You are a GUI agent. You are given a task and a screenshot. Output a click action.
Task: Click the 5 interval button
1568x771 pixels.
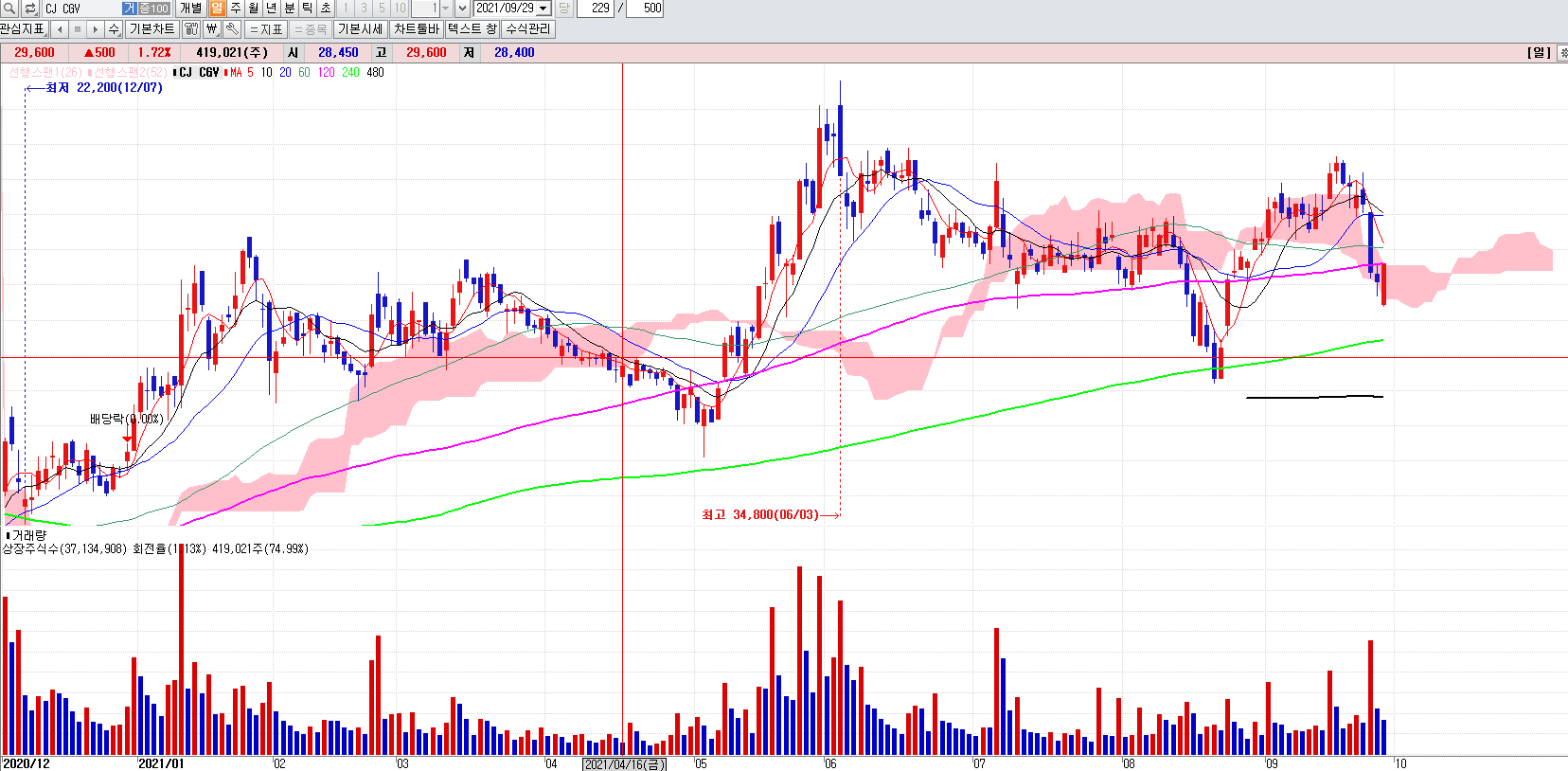pos(382,9)
